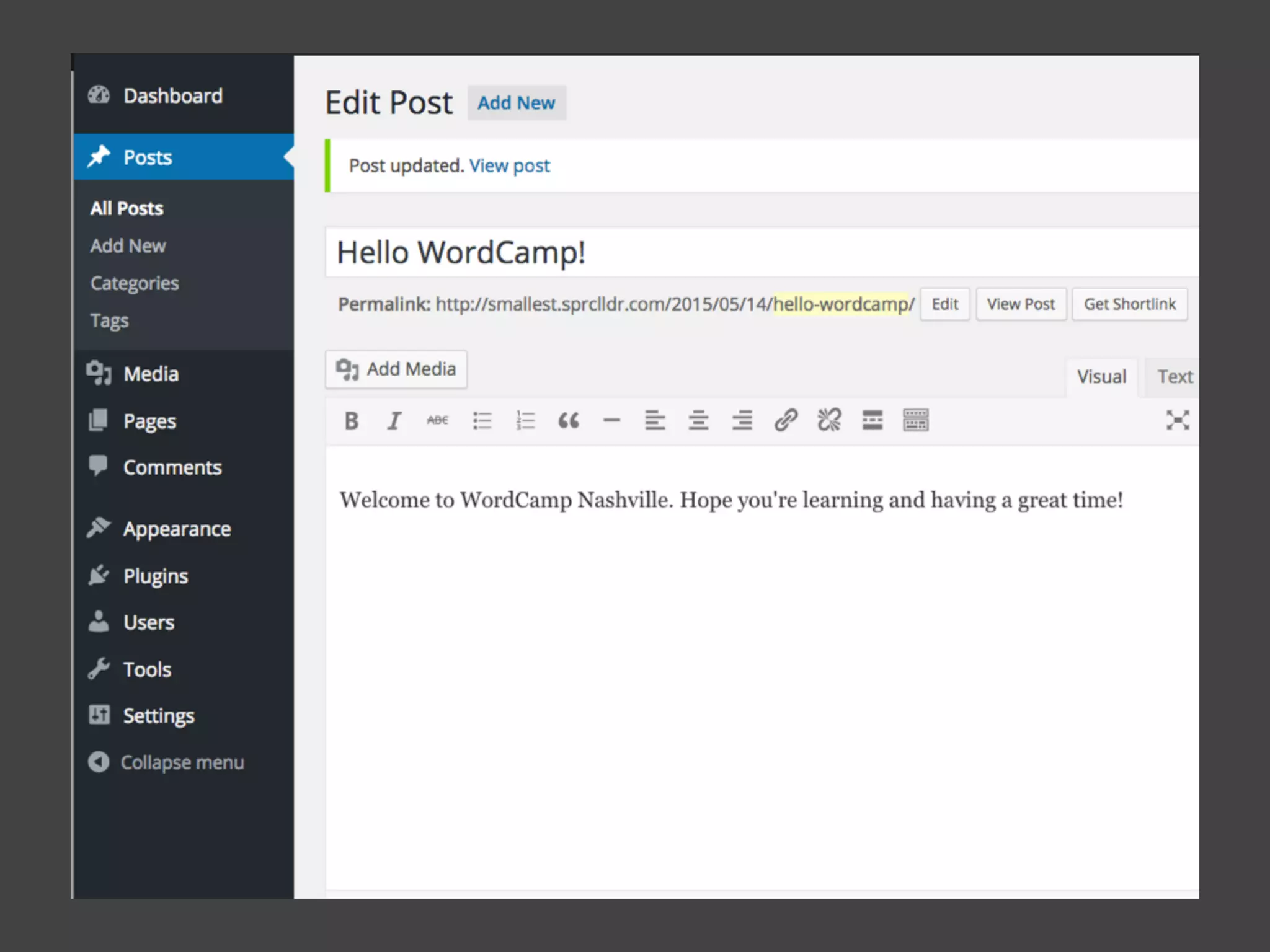The image size is (1270, 952).
Task: Open the View post link
Action: click(x=509, y=166)
